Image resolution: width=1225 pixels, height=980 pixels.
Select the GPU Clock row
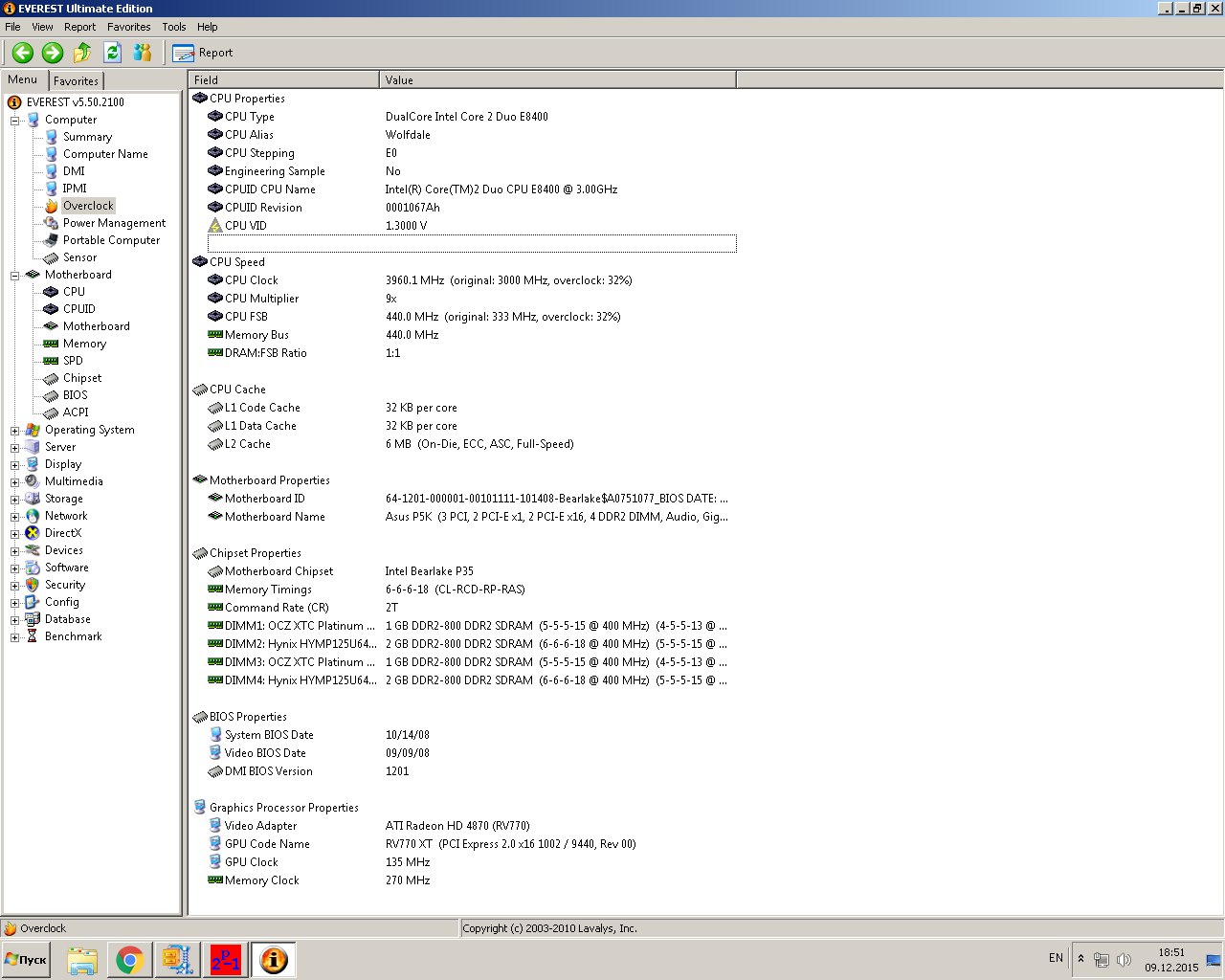coord(471,862)
